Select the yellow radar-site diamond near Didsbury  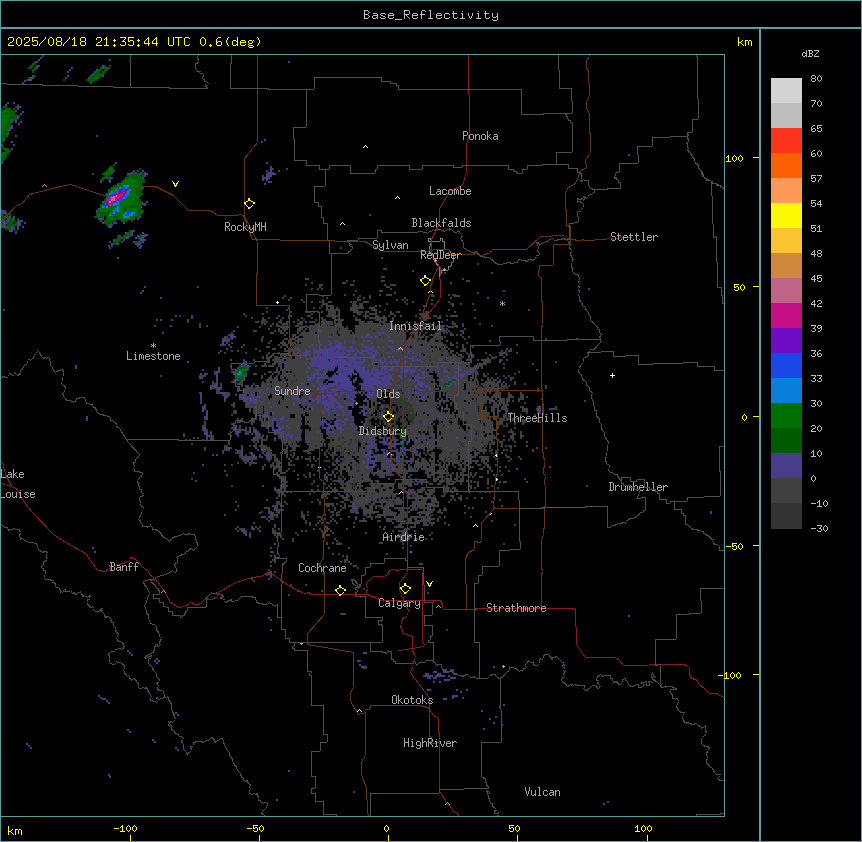[x=389, y=417]
